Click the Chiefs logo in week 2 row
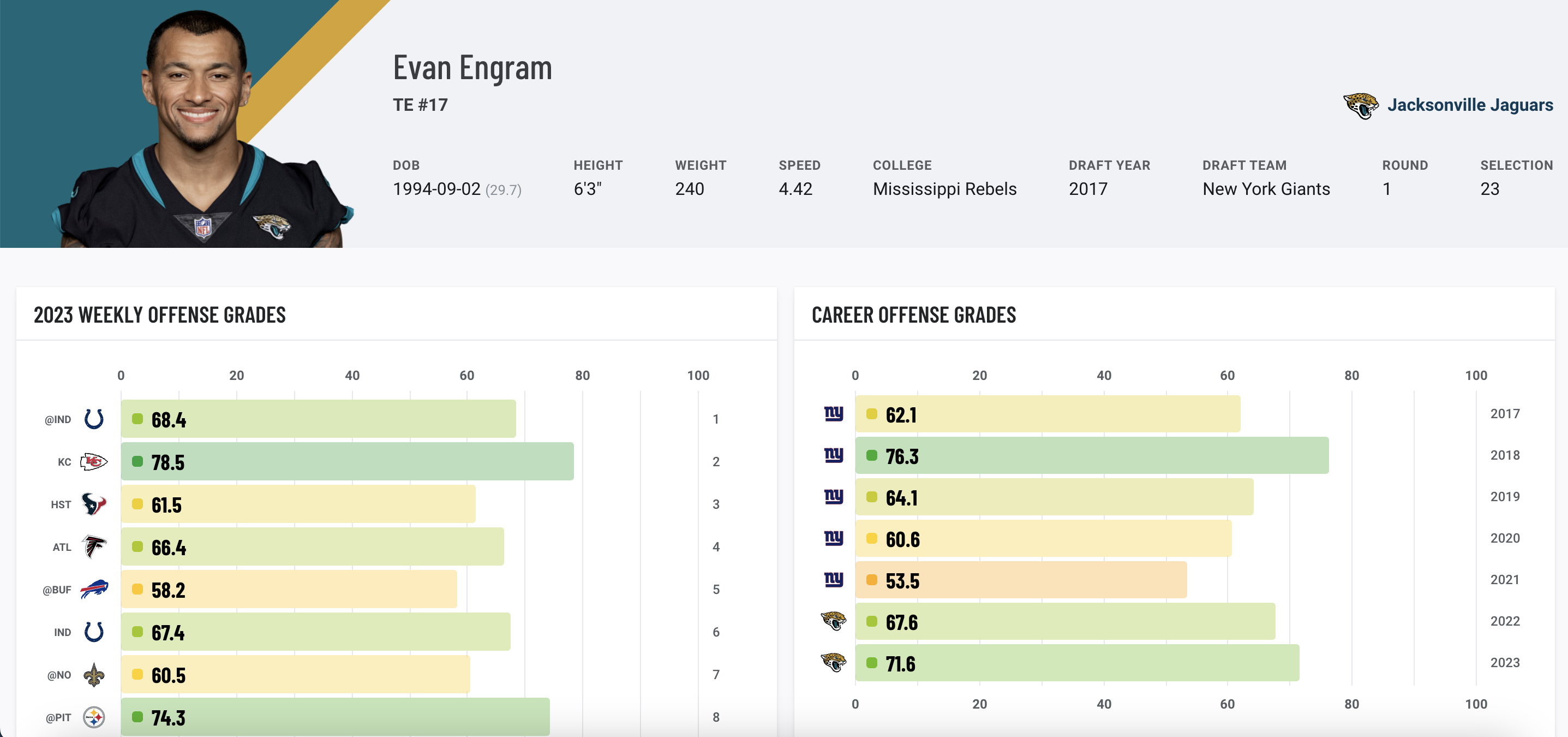Screen dimensions: 1568x737 pos(94,462)
